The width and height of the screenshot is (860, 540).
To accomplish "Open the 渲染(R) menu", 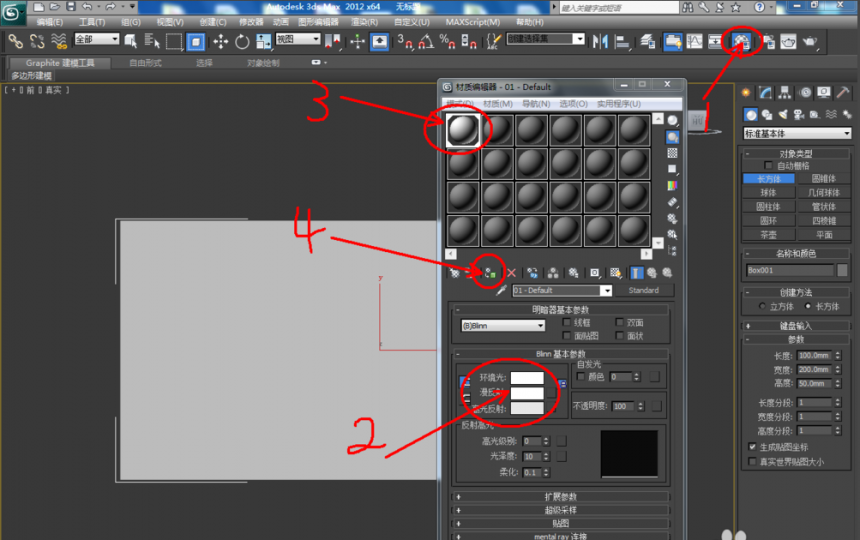I will (364, 22).
